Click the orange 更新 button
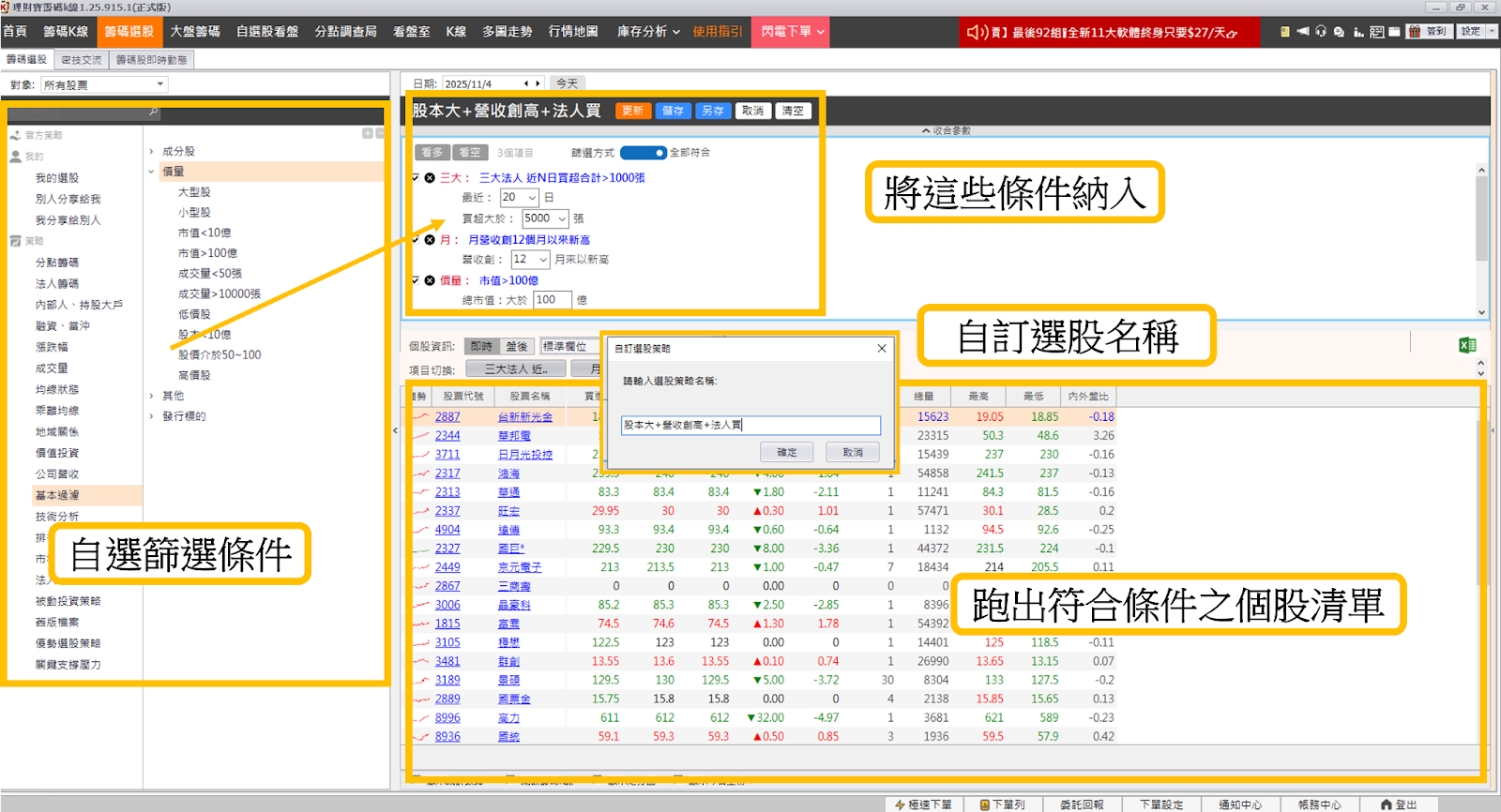1501x812 pixels. [x=632, y=111]
